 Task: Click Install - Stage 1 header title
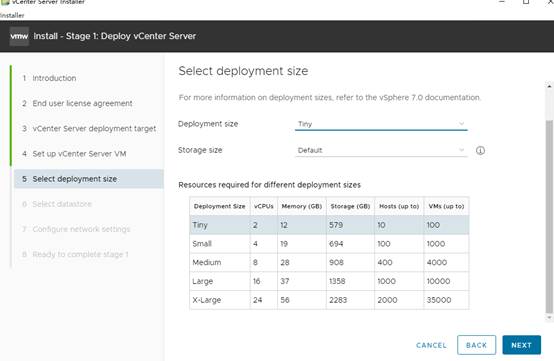click(x=114, y=36)
